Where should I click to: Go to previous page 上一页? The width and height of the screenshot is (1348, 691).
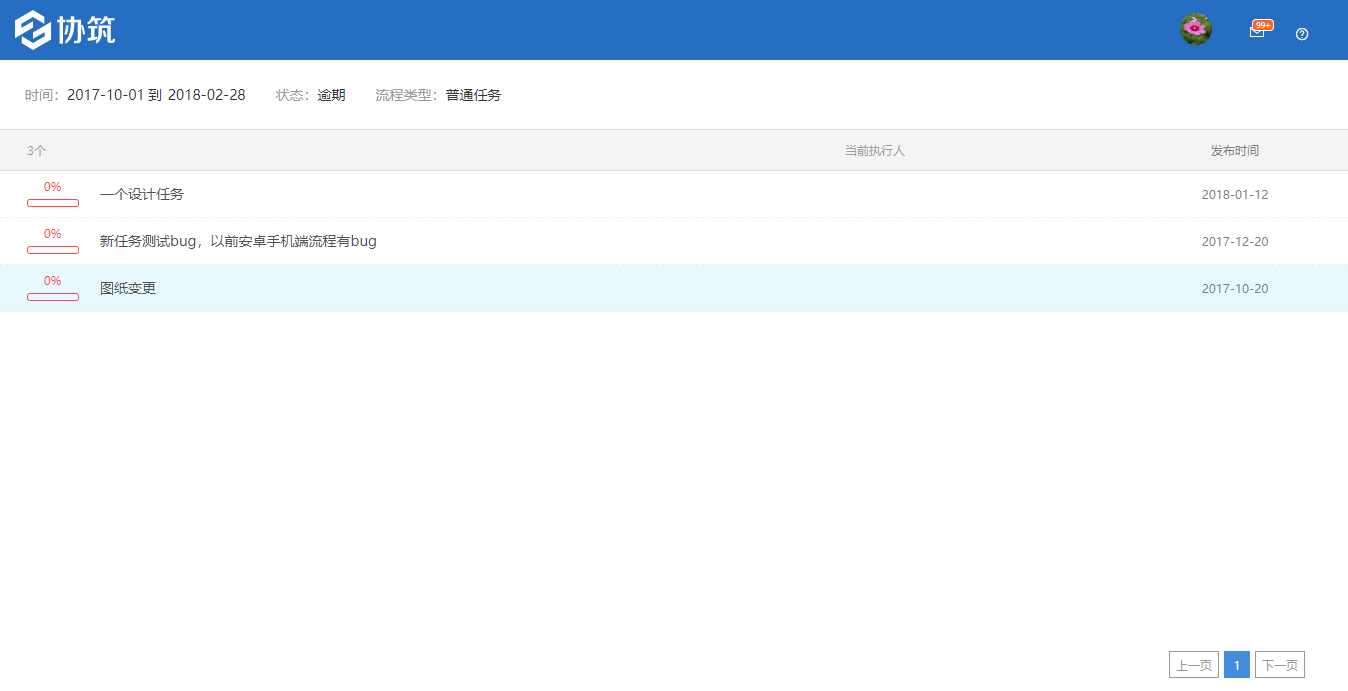tap(1193, 665)
